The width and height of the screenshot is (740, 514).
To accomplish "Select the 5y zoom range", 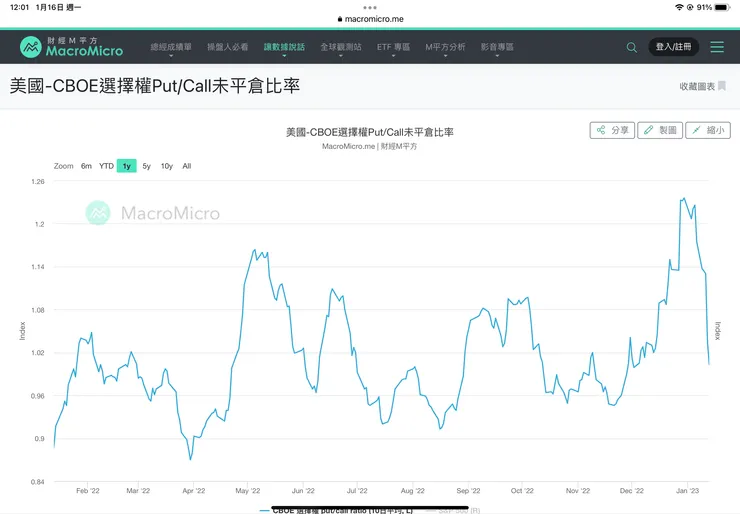I will 146,166.
